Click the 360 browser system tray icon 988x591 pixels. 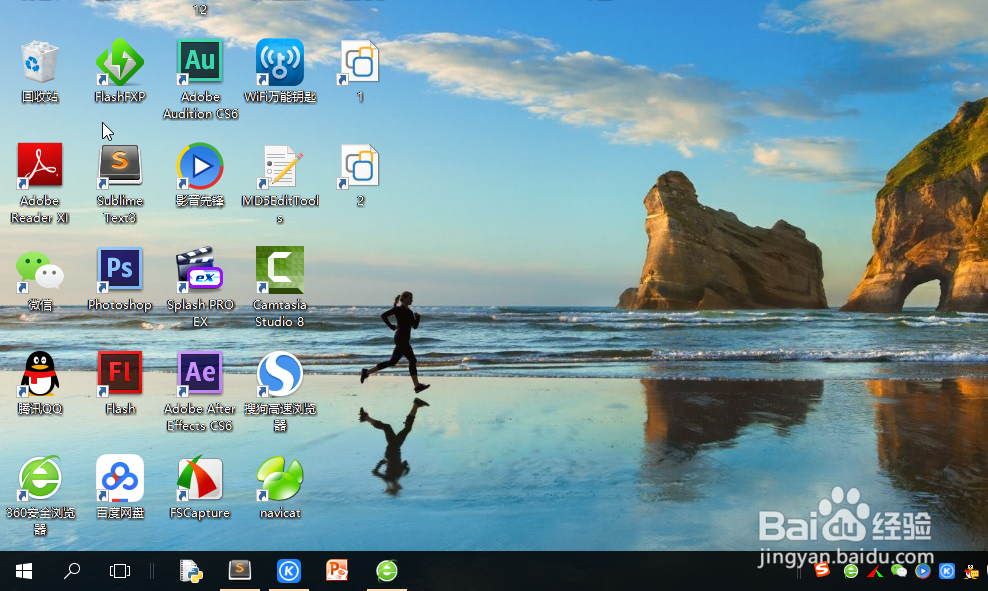pyautogui.click(x=851, y=571)
